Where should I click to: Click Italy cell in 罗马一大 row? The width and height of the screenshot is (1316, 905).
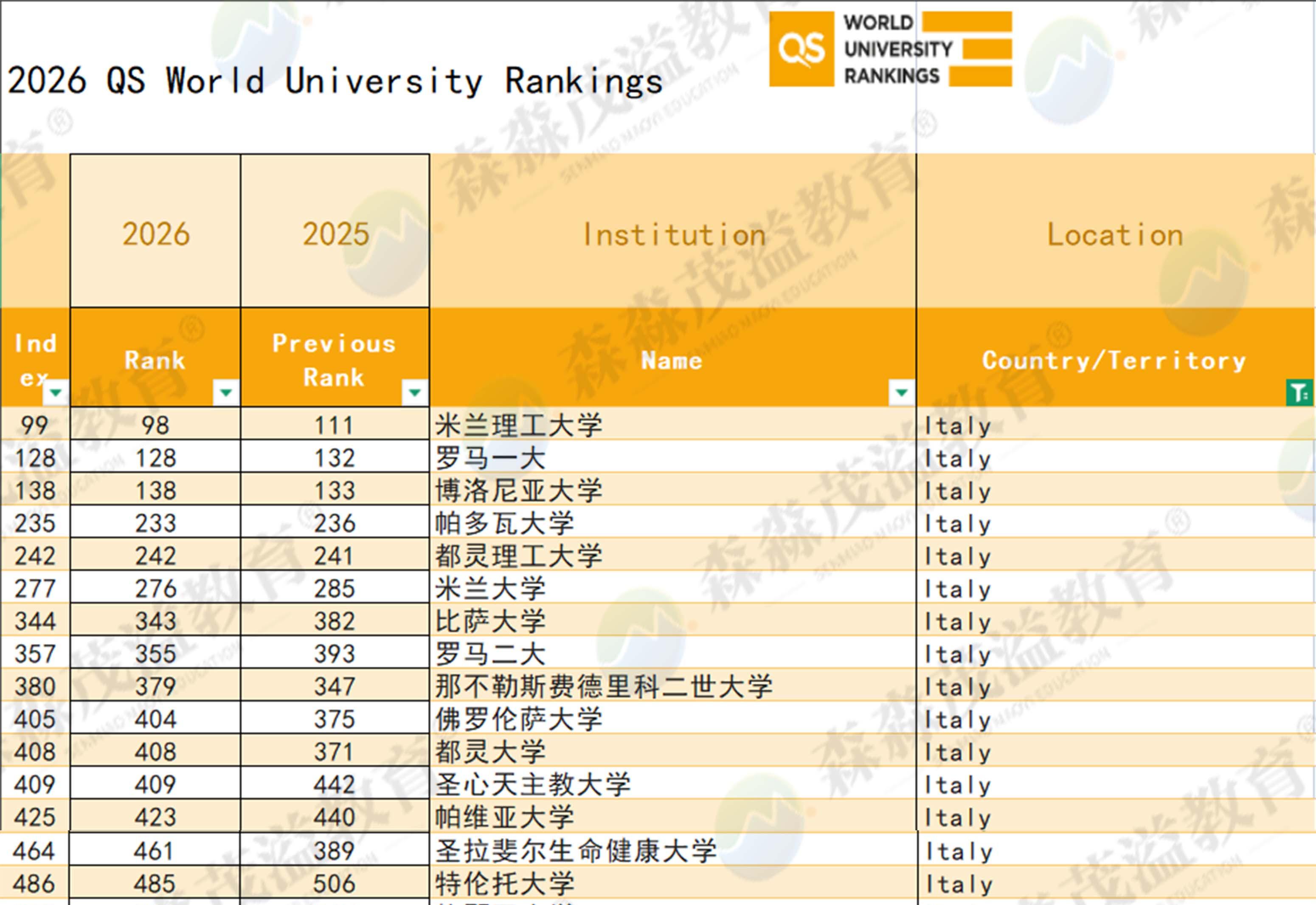point(958,458)
